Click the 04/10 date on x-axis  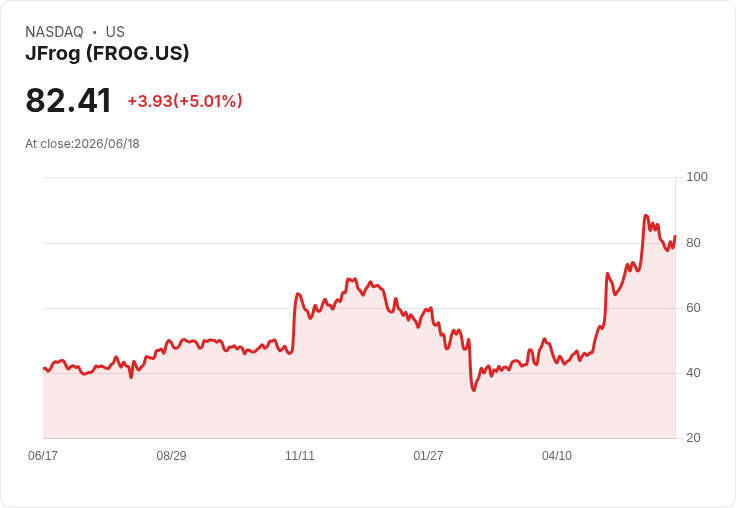(x=557, y=455)
